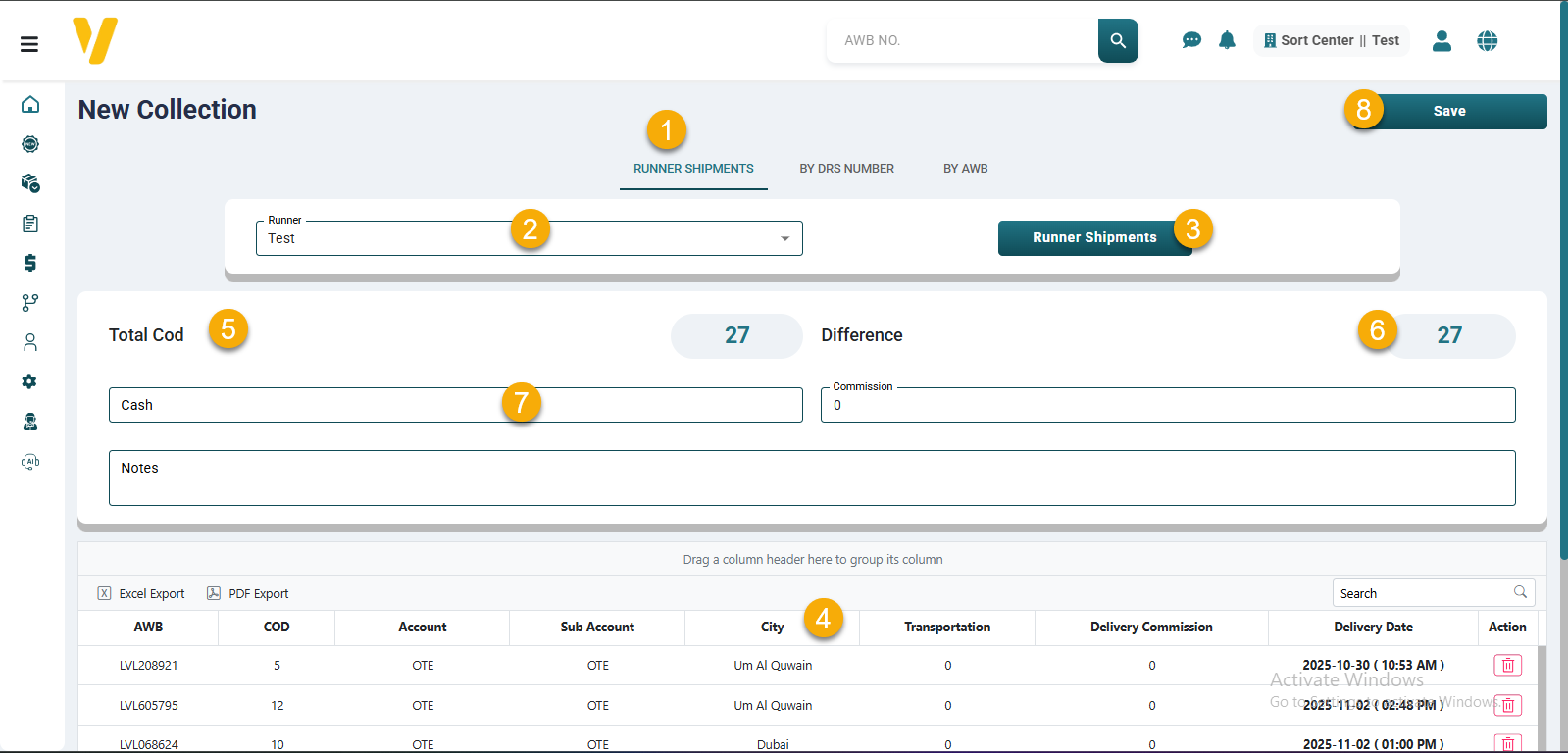
Task: Switch to the BY DRS NUMBER tab
Action: pos(846,169)
